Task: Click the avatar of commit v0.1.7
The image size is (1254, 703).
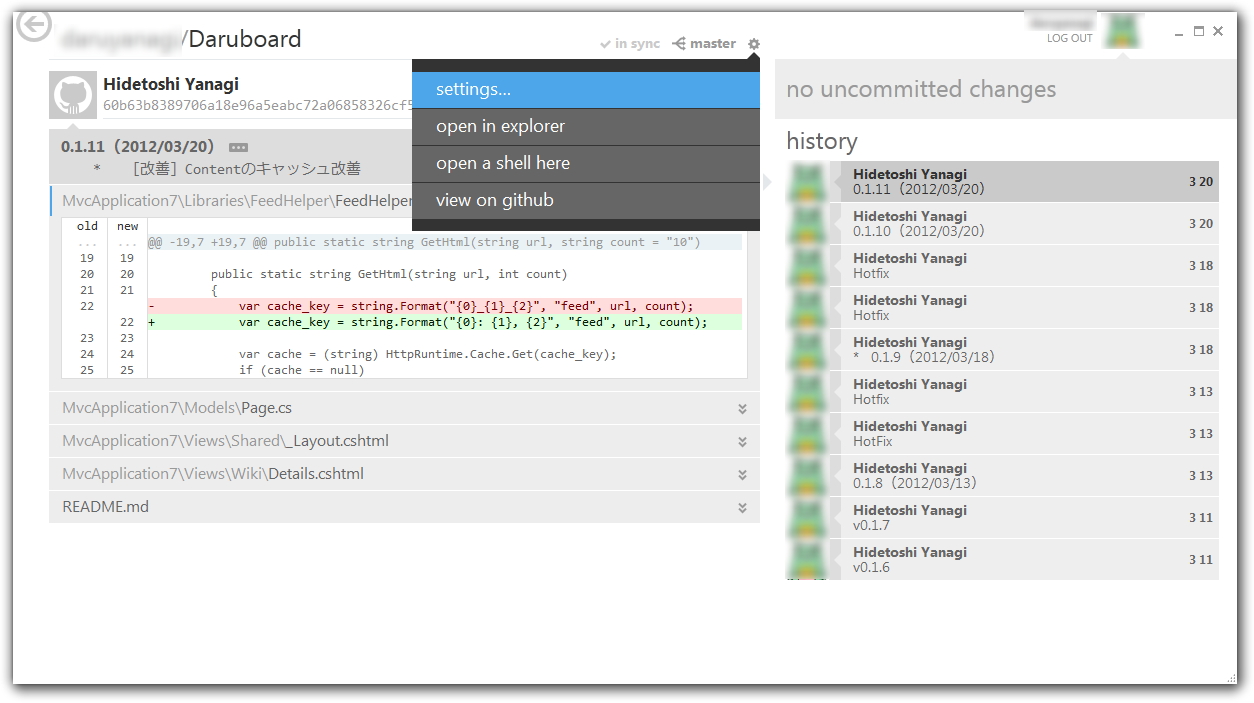Action: (x=808, y=518)
